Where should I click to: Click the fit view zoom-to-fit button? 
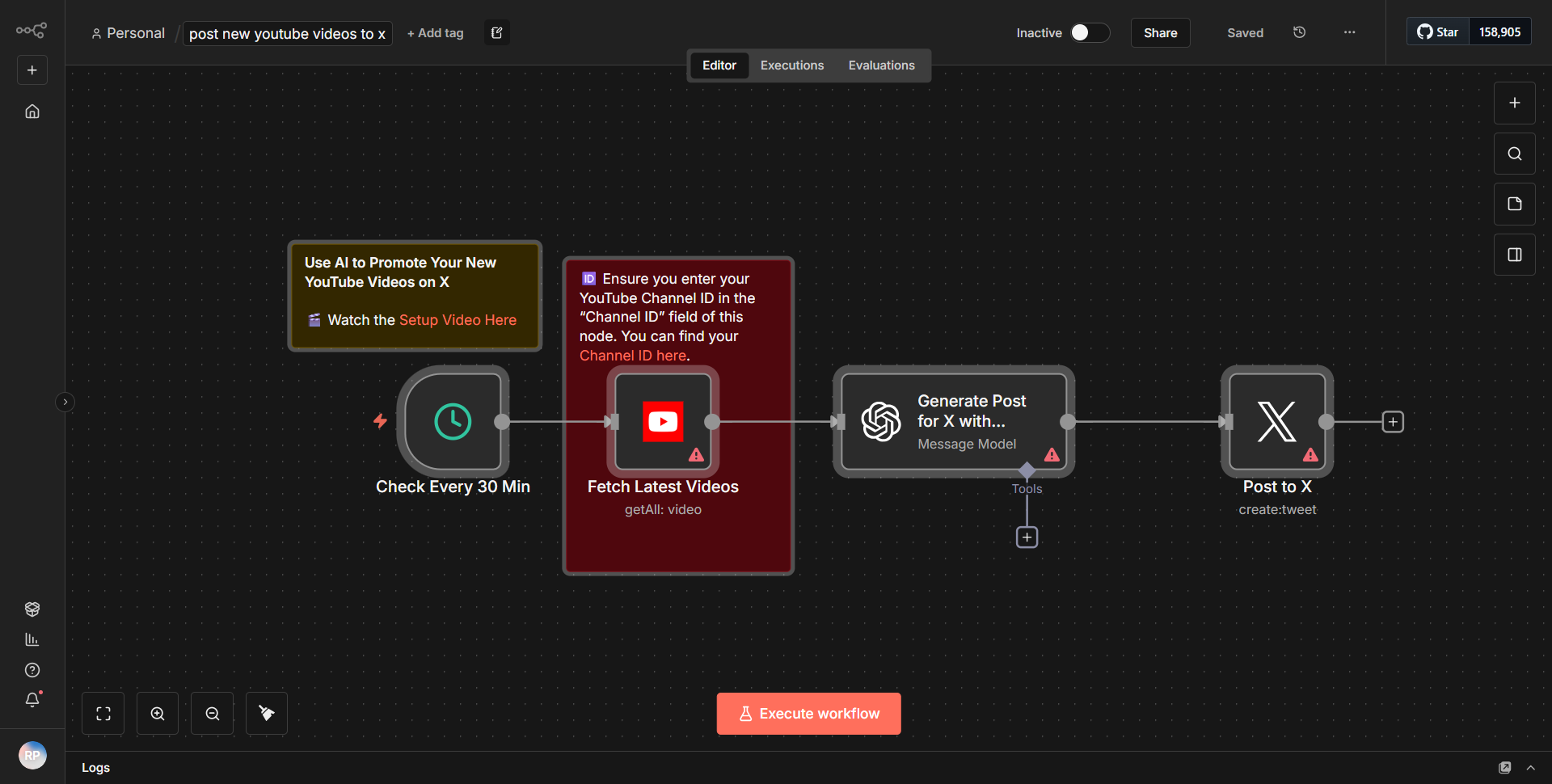pos(103,714)
